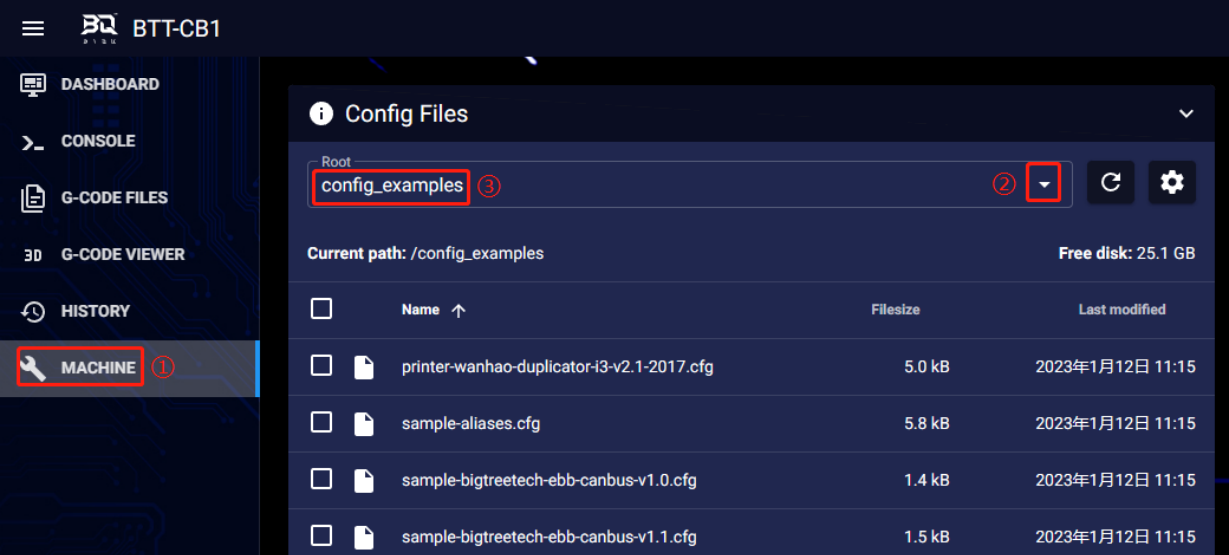Click the Config Files info icon
Screen dimensions: 1229x555
pyautogui.click(x=321, y=114)
